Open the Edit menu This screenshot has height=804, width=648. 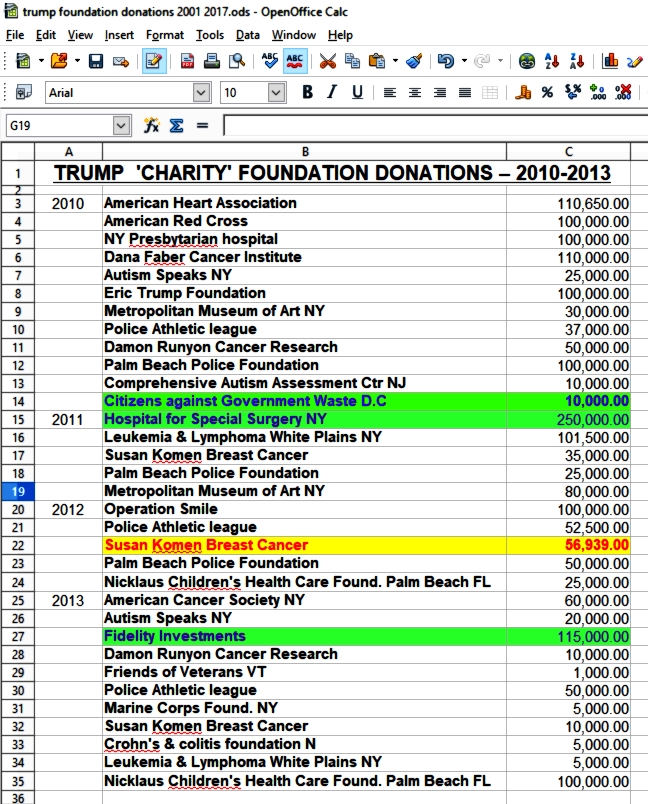pos(46,35)
